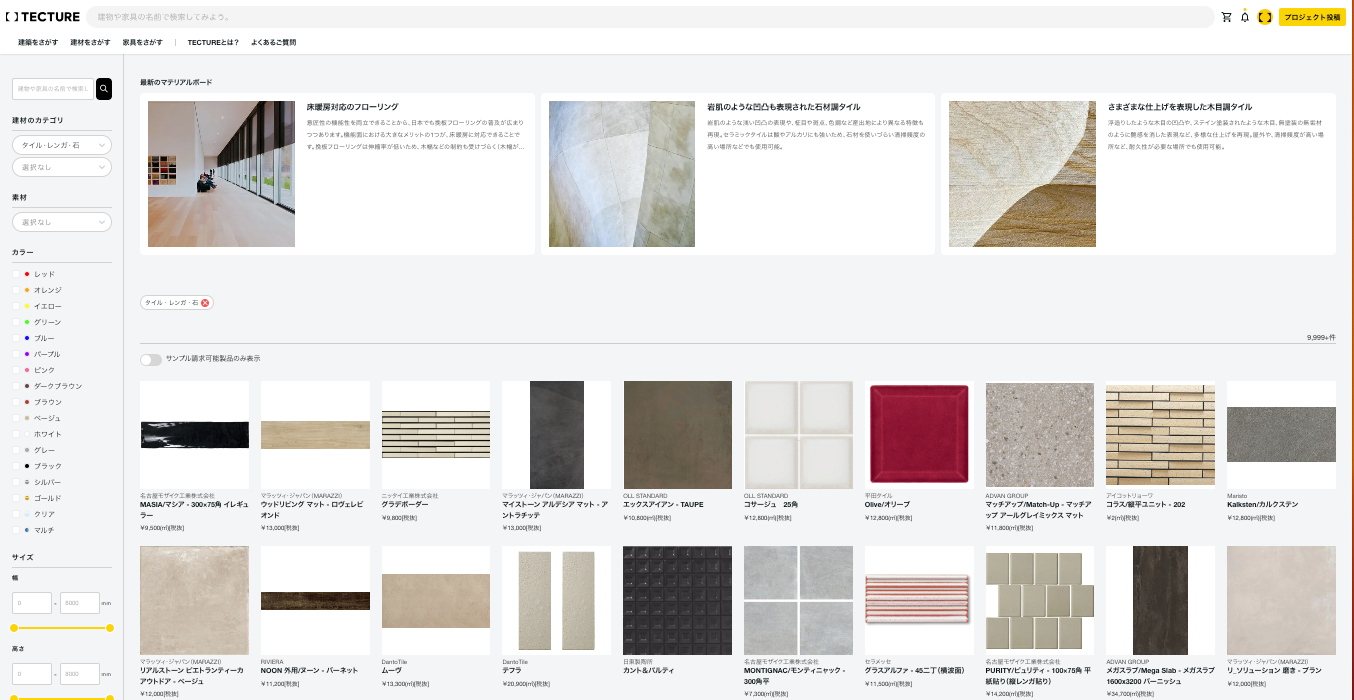Open コラス/縦平ユニット - 202 thumbnail

1160,435
